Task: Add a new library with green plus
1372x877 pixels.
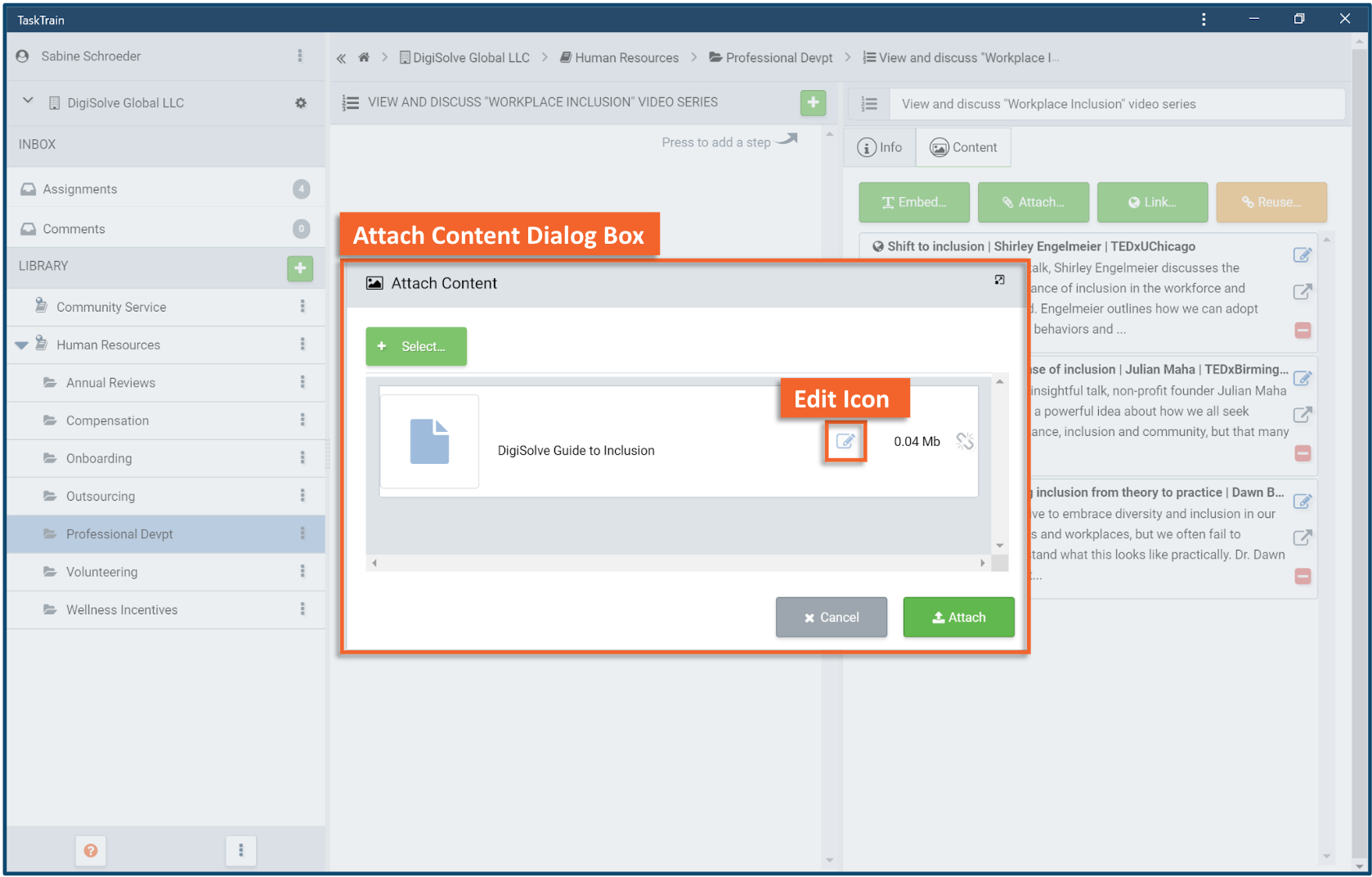Action: coord(300,268)
